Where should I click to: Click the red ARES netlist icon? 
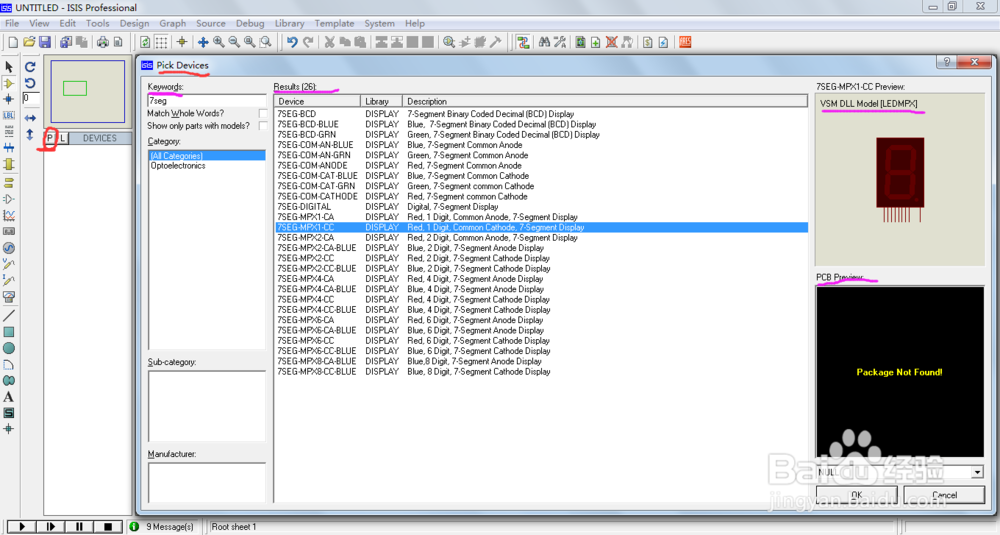tap(685, 43)
